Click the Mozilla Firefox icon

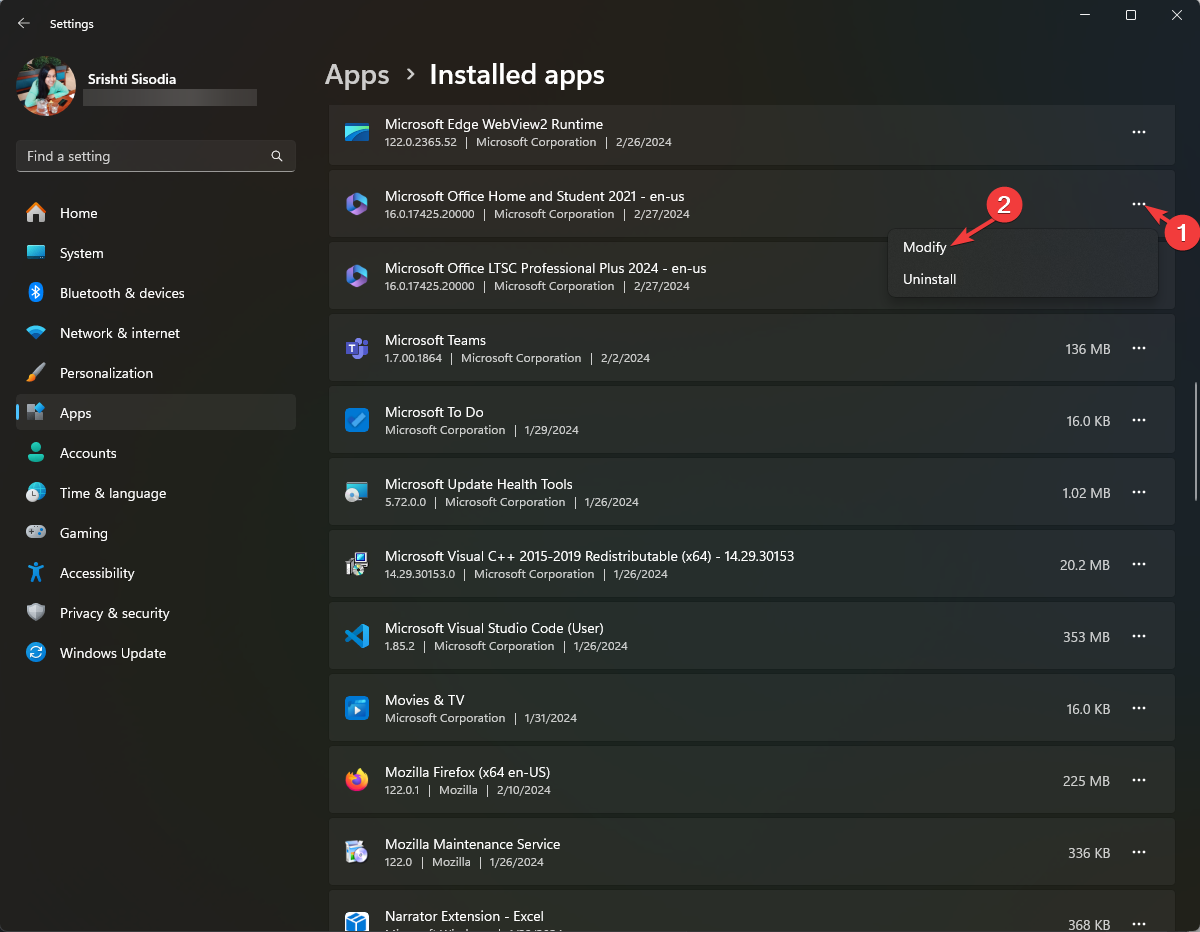pos(357,780)
